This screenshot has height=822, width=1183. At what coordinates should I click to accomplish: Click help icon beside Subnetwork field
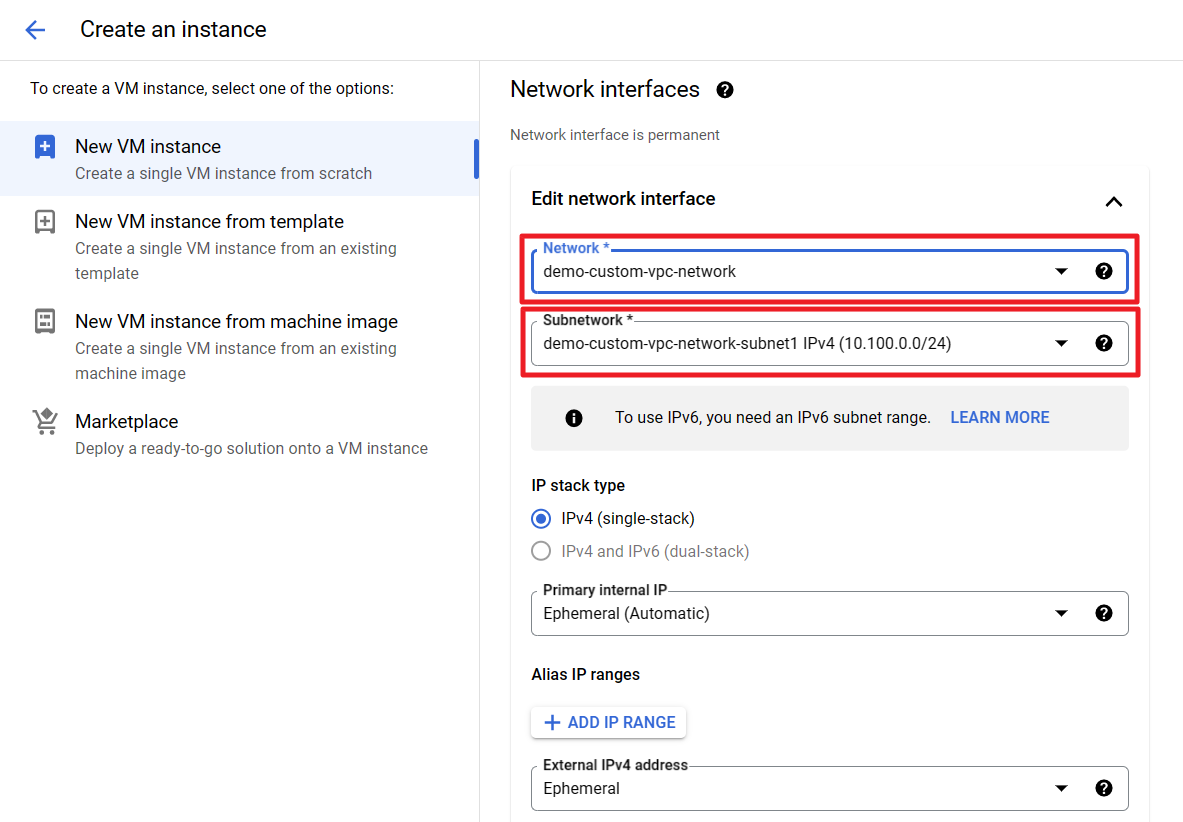click(x=1104, y=343)
